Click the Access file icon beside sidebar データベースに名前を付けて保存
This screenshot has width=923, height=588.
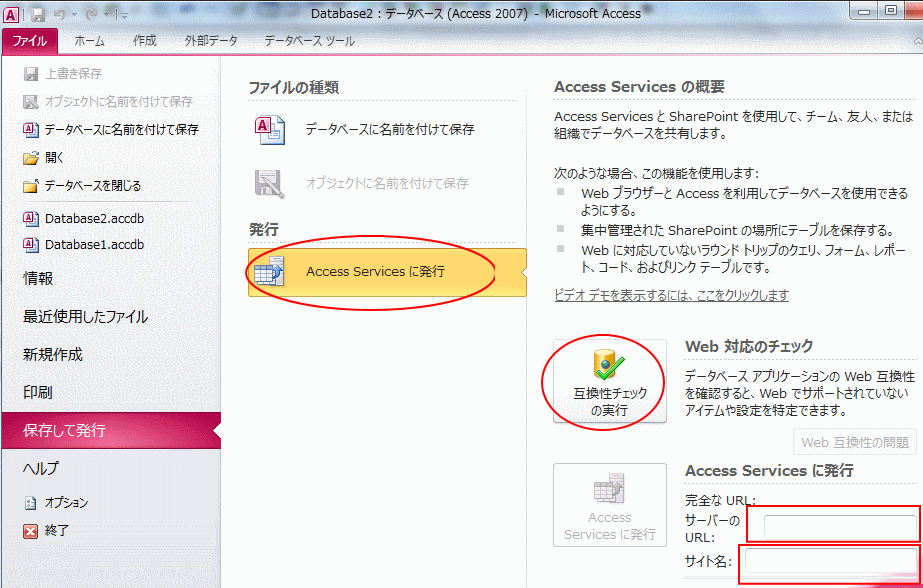coord(31,129)
